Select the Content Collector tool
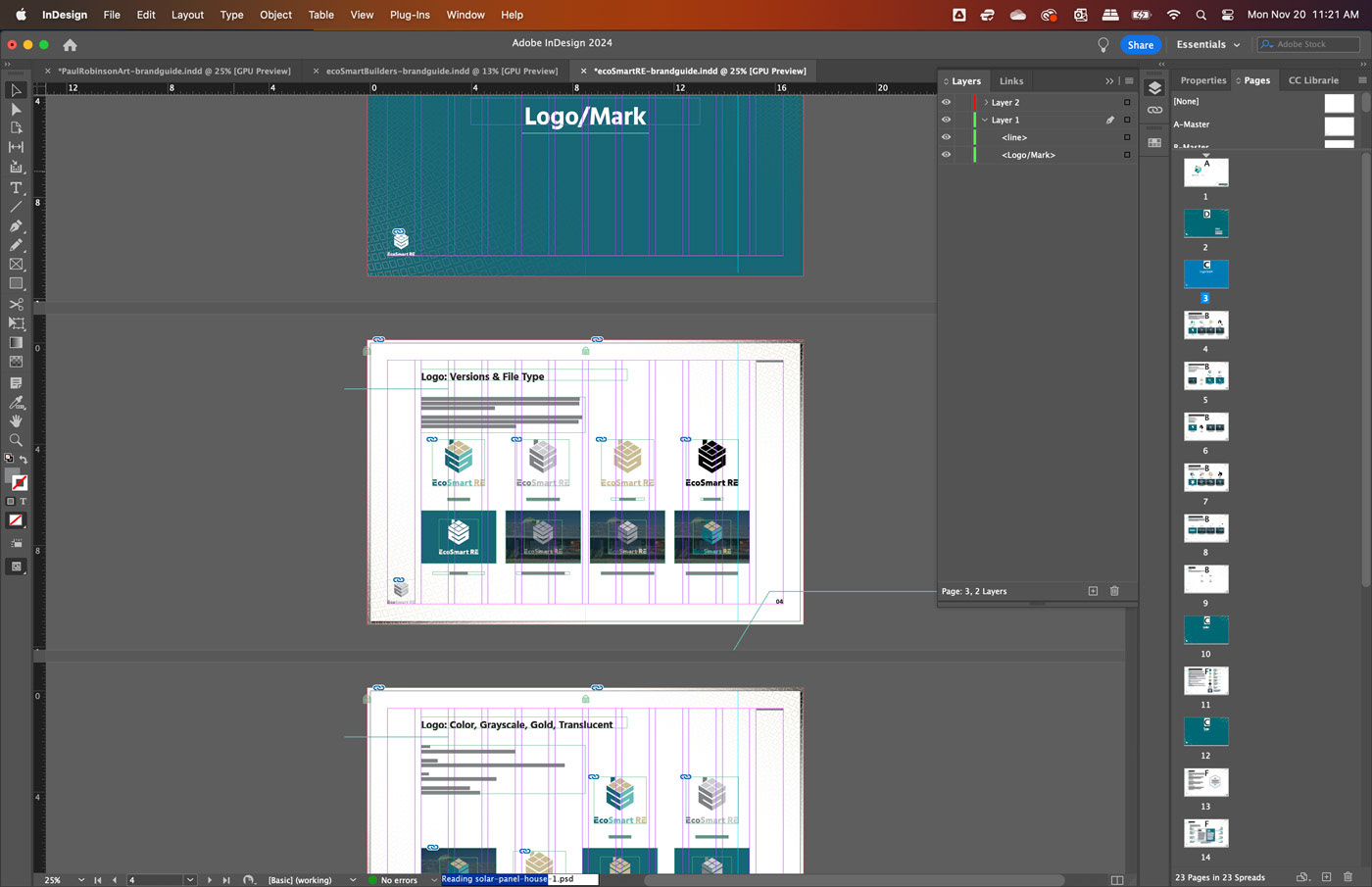 [16, 167]
